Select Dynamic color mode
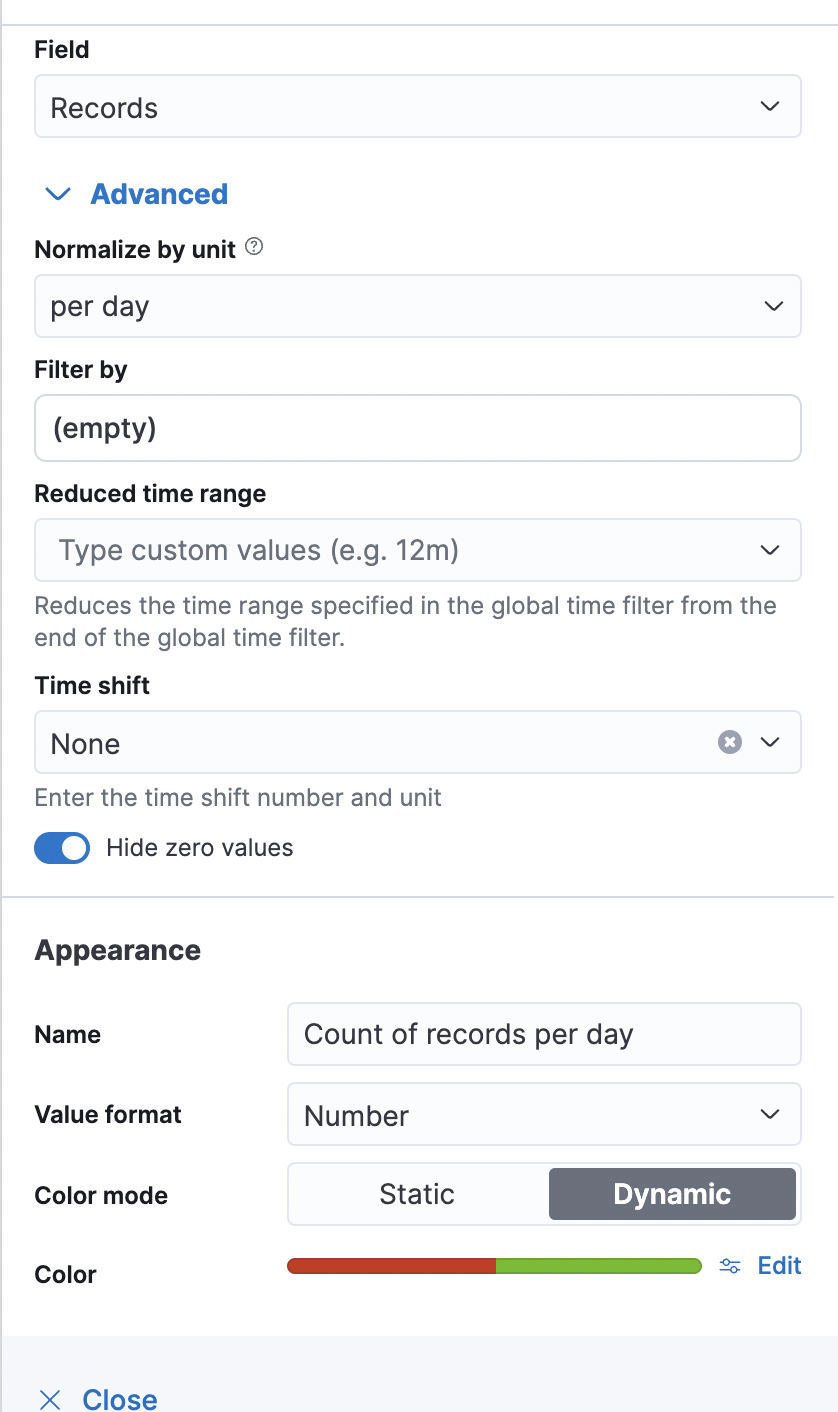The width and height of the screenshot is (838, 1412). [x=671, y=1193]
